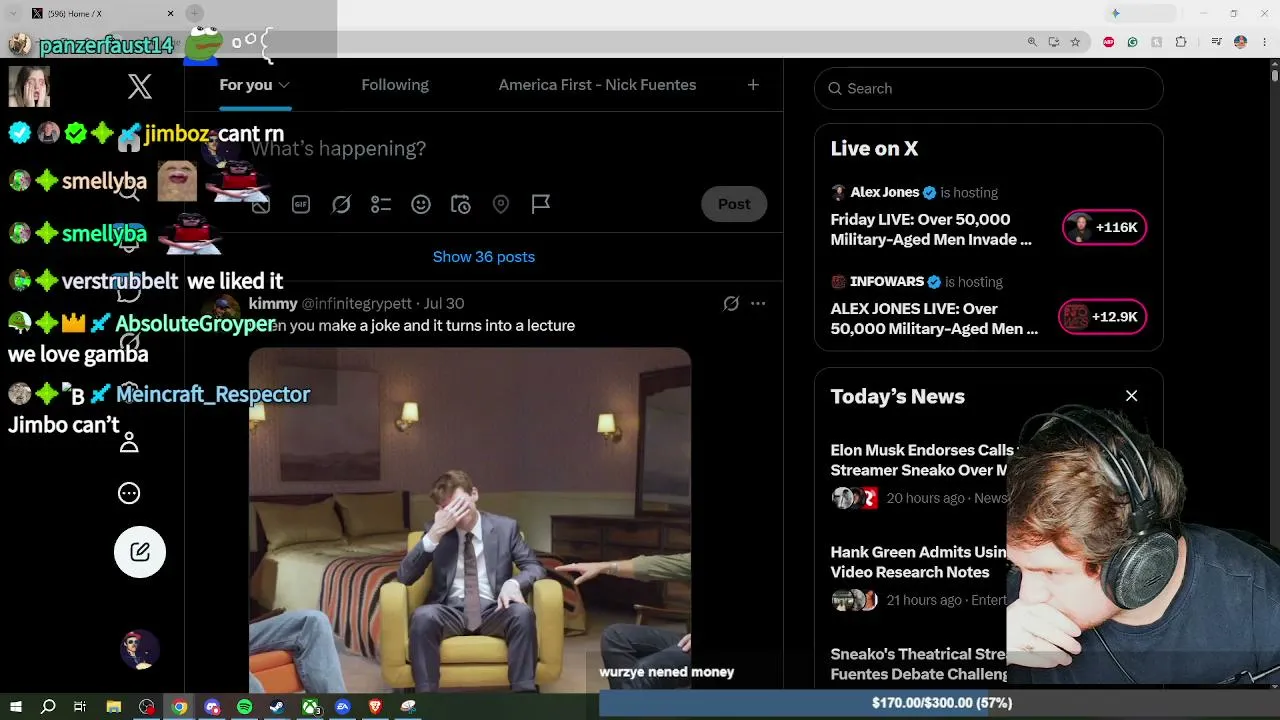Add a new timeline tab with plus

(753, 85)
